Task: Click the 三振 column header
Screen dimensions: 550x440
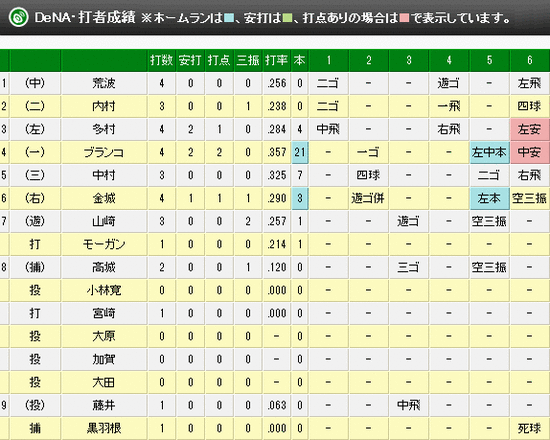Action: pos(248,60)
